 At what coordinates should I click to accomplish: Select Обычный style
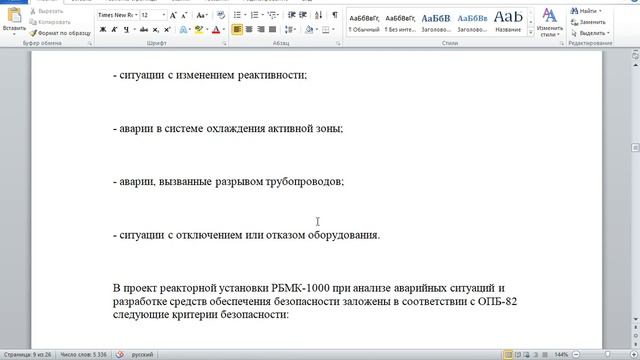[364, 22]
